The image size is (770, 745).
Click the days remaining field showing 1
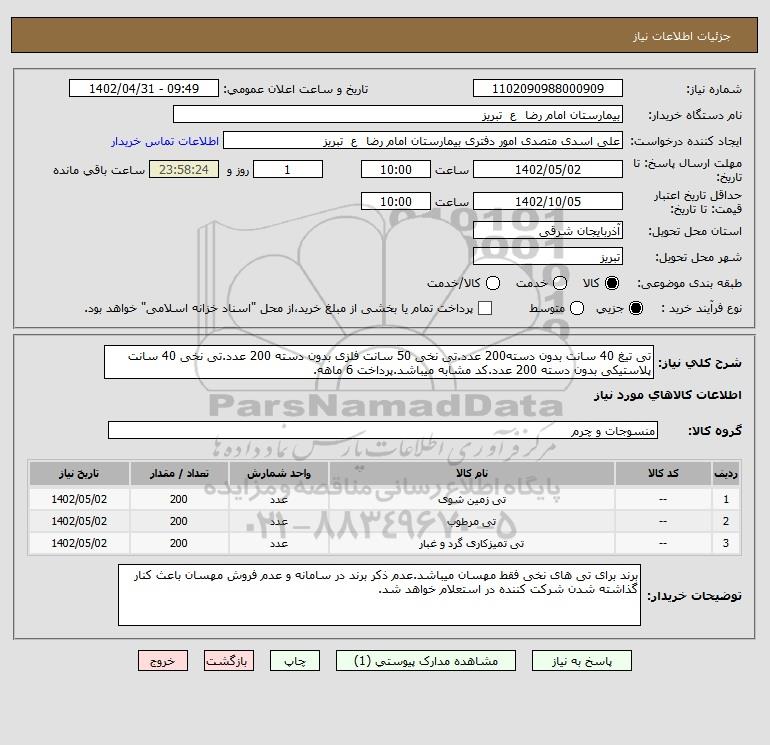tap(288, 169)
